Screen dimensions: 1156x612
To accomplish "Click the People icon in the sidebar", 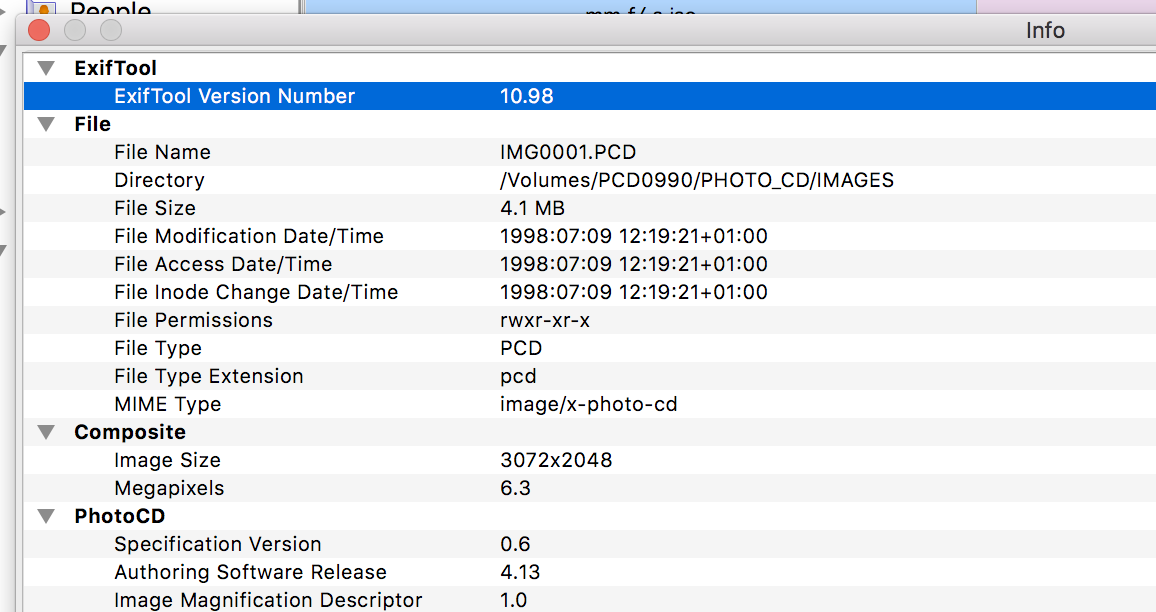I will [46, 9].
